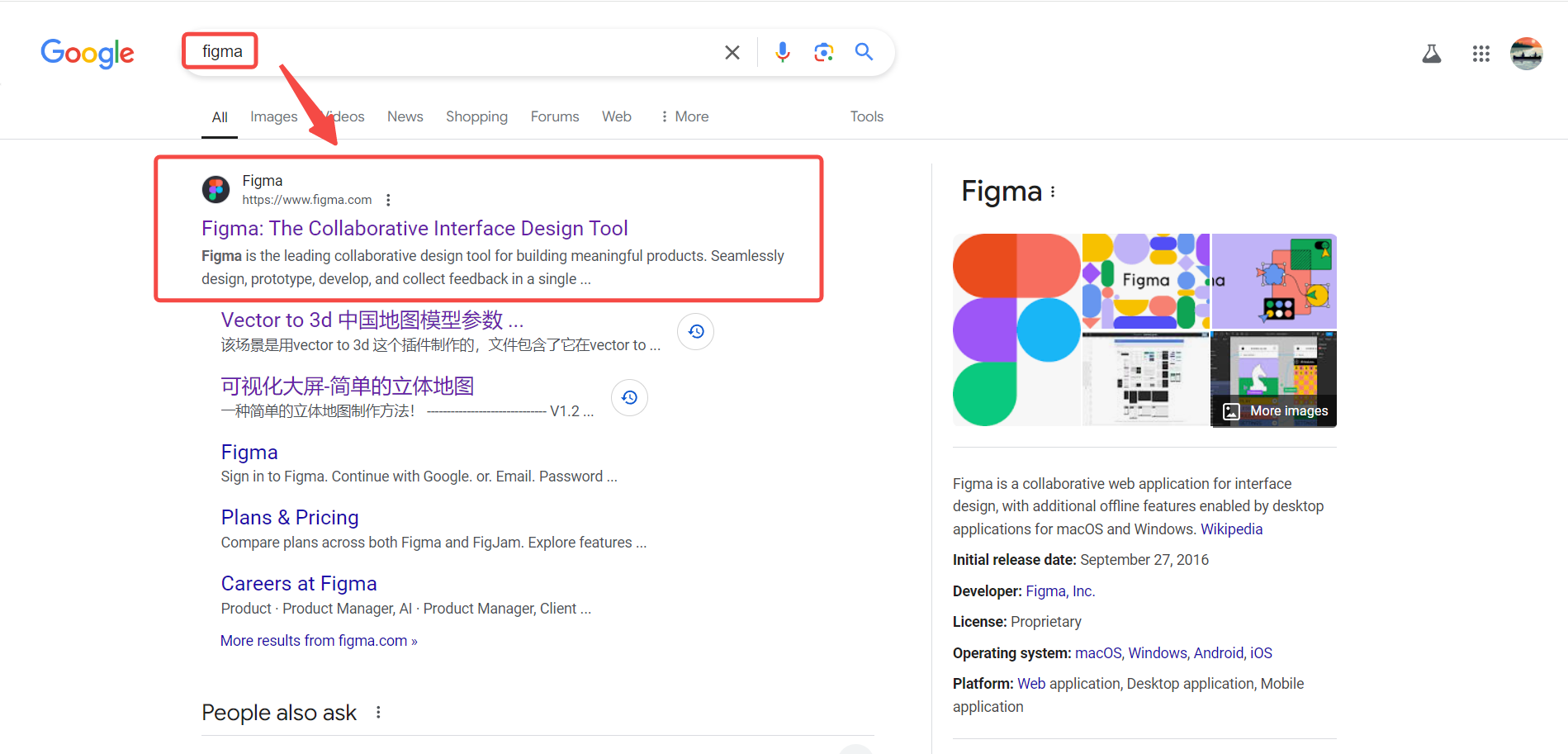Viewport: 1568px width, 754px height.
Task: Open the Google account profile avatar
Action: [x=1527, y=54]
